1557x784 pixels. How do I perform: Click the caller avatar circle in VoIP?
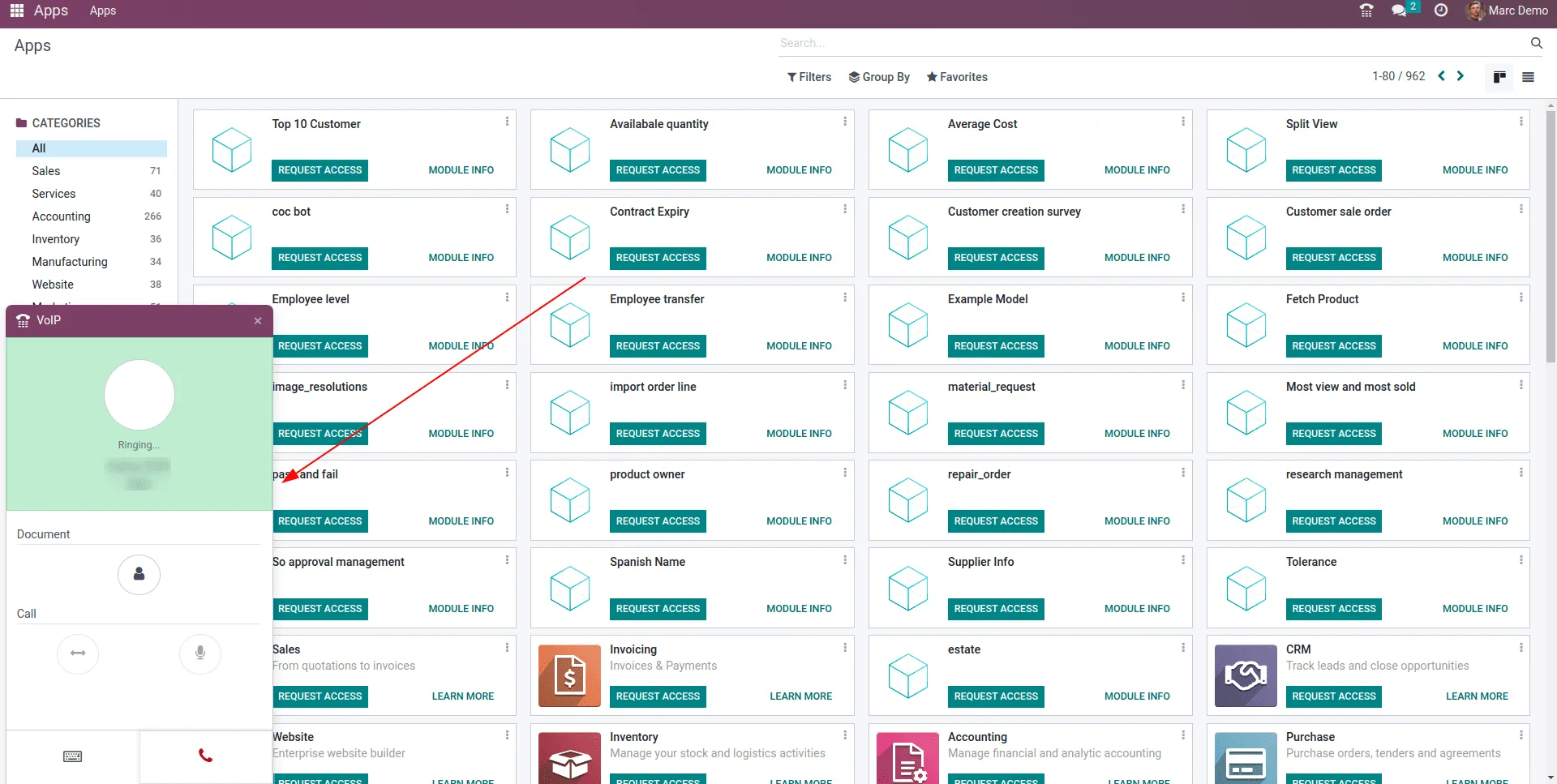coord(139,395)
